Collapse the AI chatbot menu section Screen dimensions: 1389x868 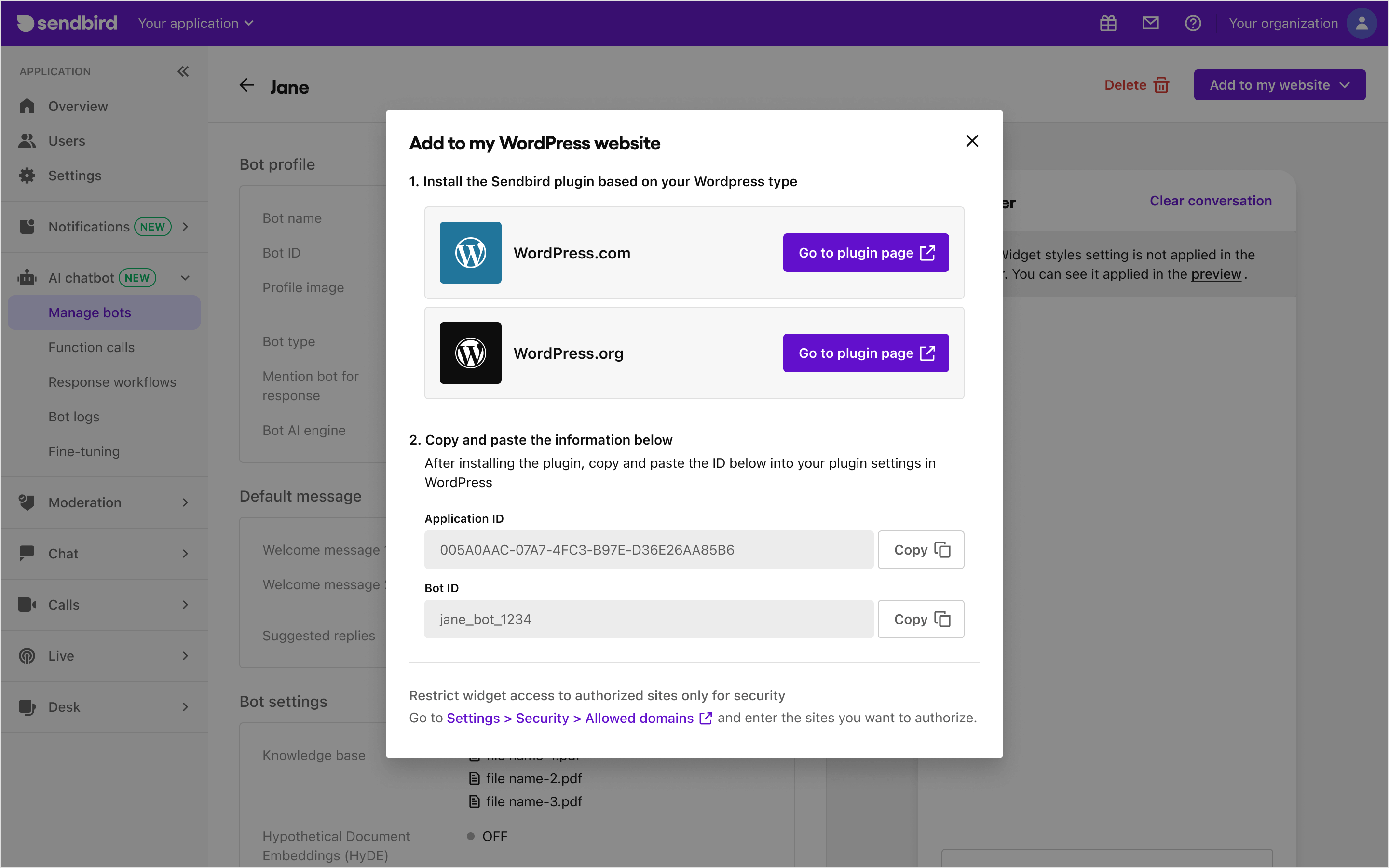[185, 278]
